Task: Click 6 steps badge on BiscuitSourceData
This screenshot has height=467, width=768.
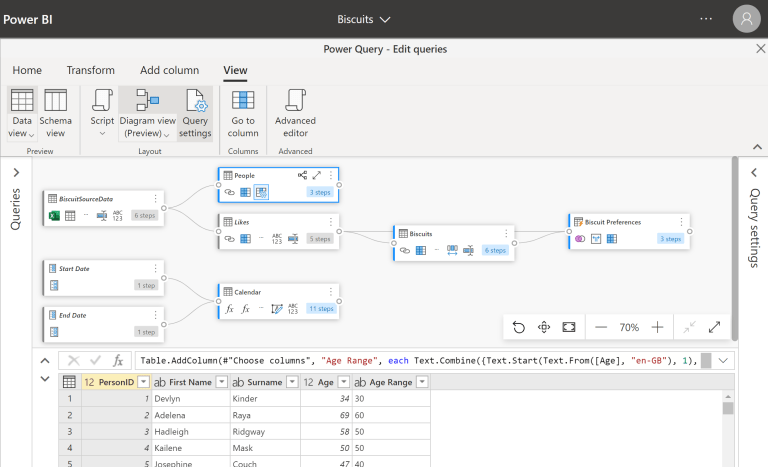Action: tap(145, 215)
